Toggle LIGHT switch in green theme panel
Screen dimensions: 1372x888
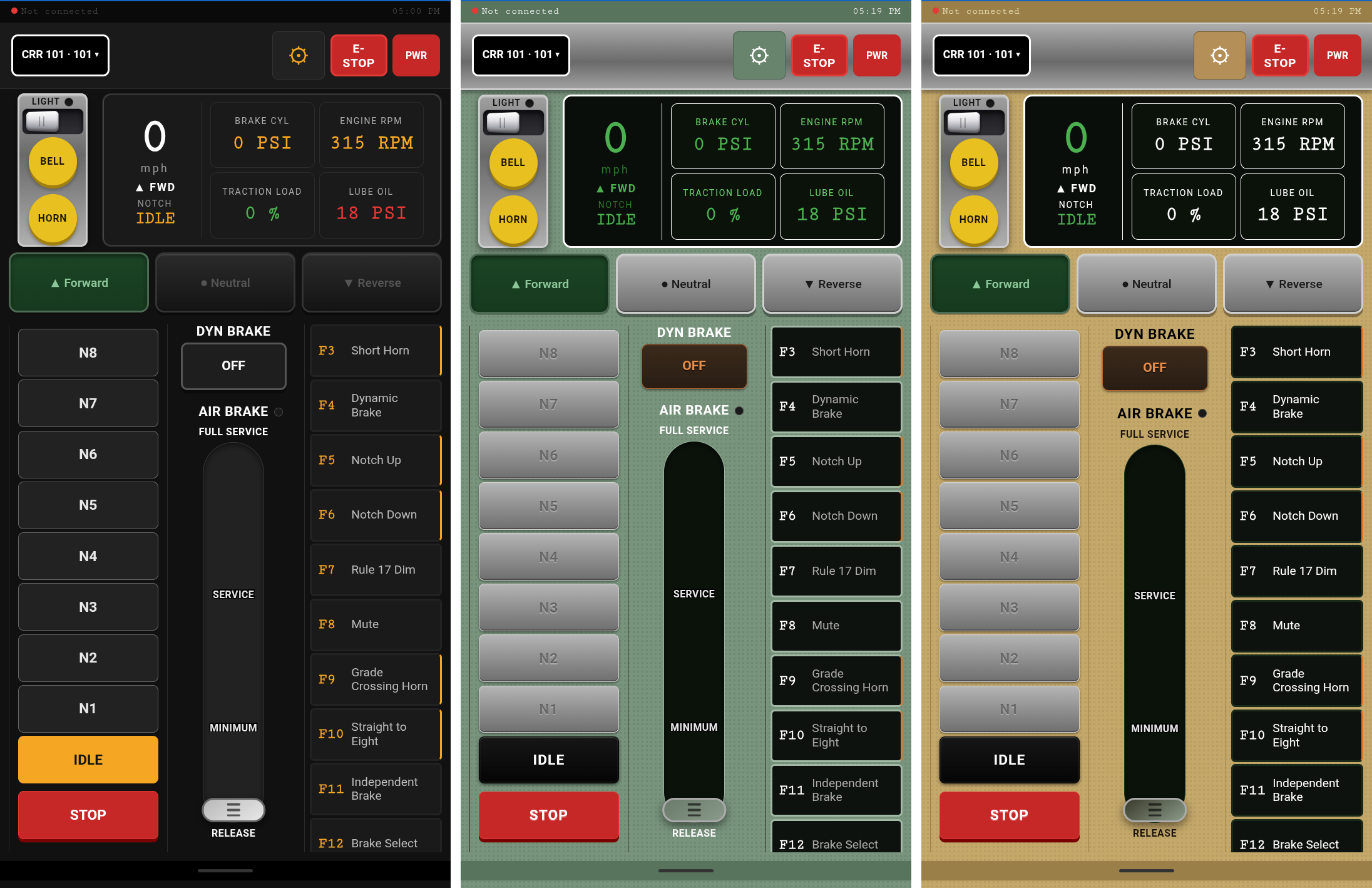(x=514, y=123)
